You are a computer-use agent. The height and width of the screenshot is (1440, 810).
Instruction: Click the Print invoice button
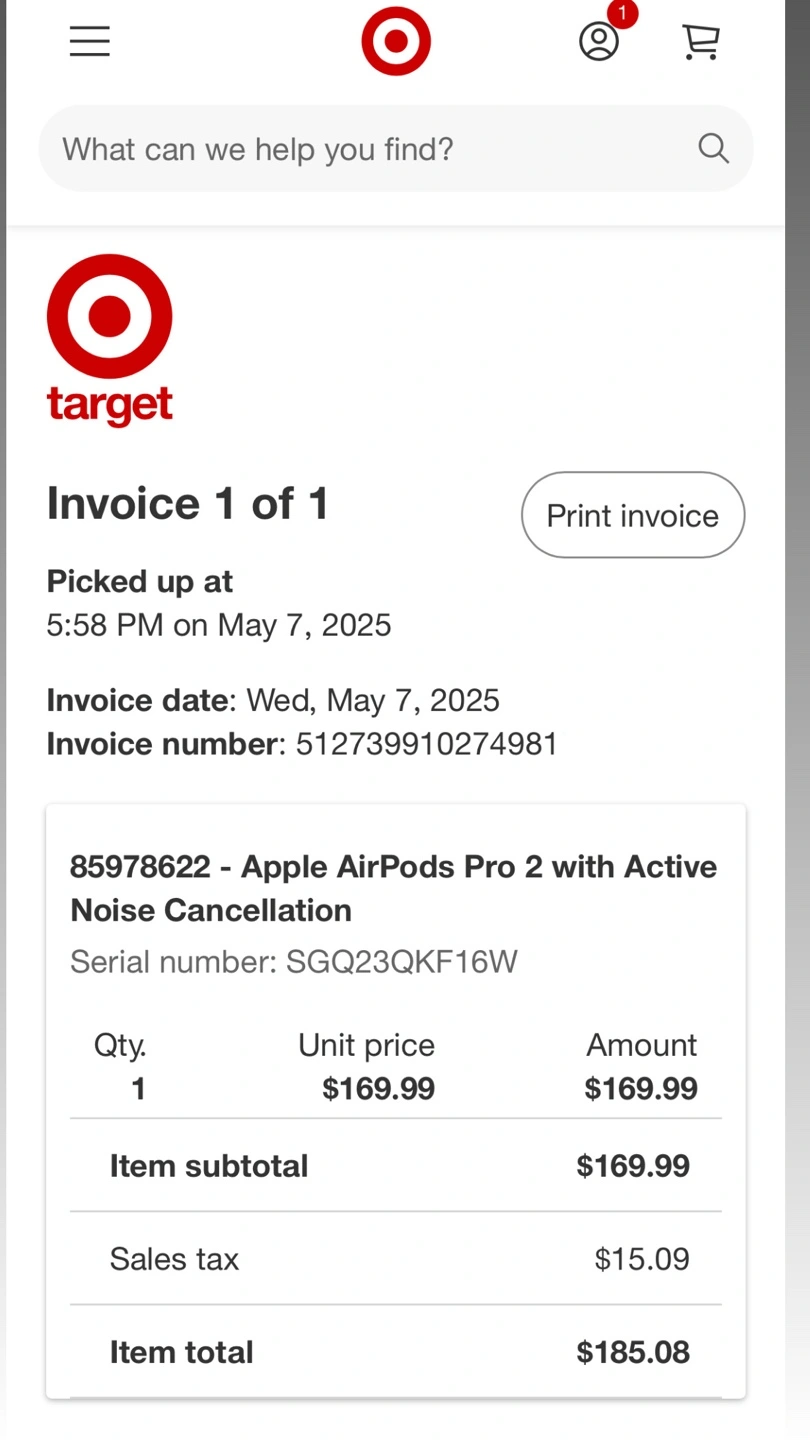[633, 515]
